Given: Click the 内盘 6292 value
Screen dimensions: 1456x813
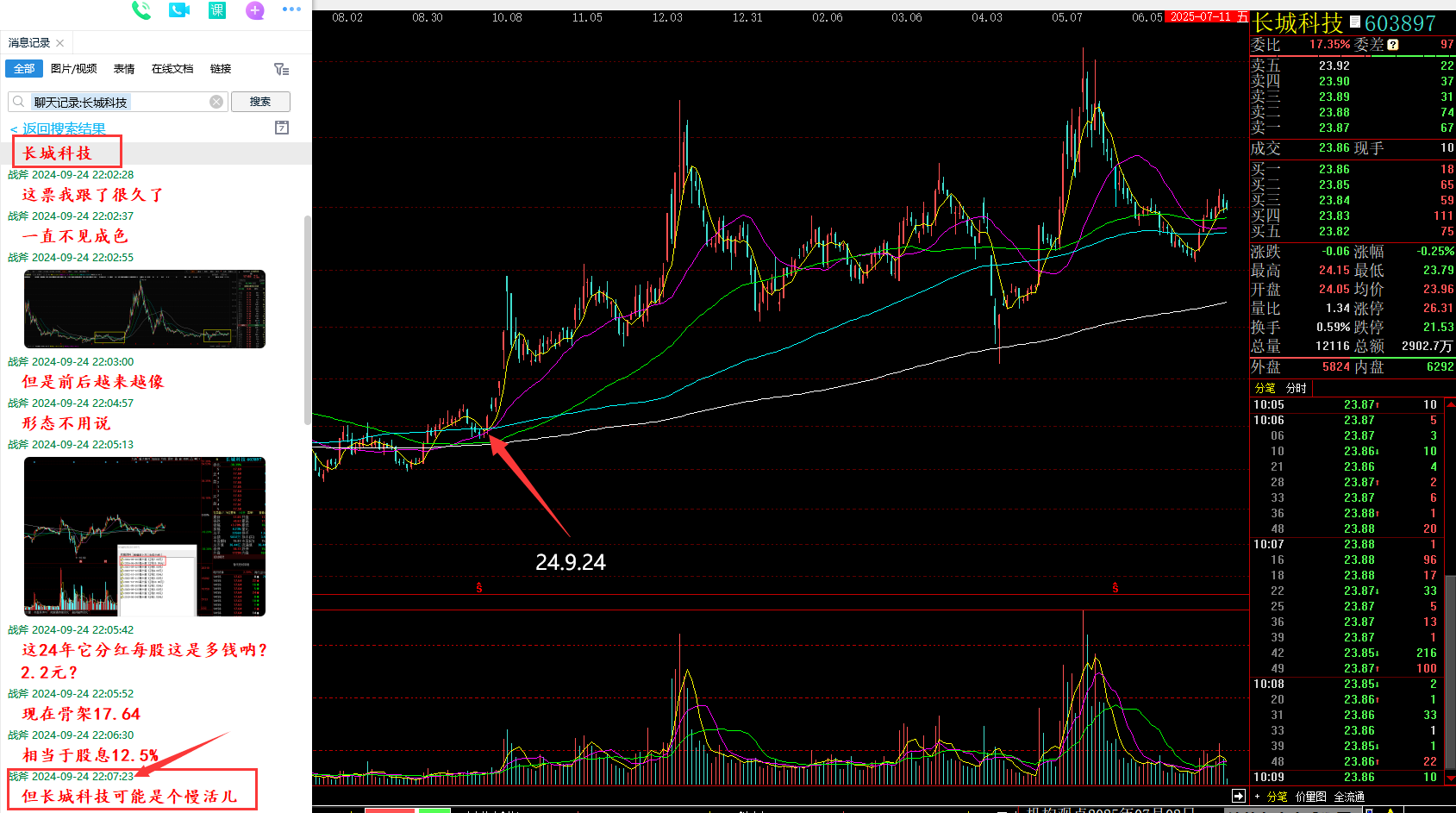Looking at the screenshot, I should (1440, 366).
